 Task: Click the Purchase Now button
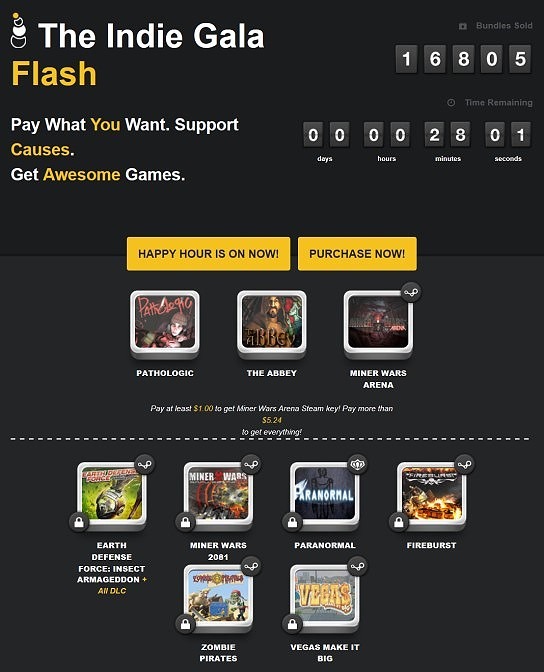[357, 254]
